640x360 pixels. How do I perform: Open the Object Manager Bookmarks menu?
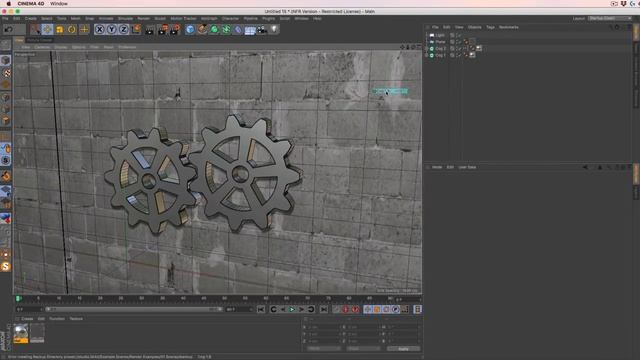pos(509,27)
